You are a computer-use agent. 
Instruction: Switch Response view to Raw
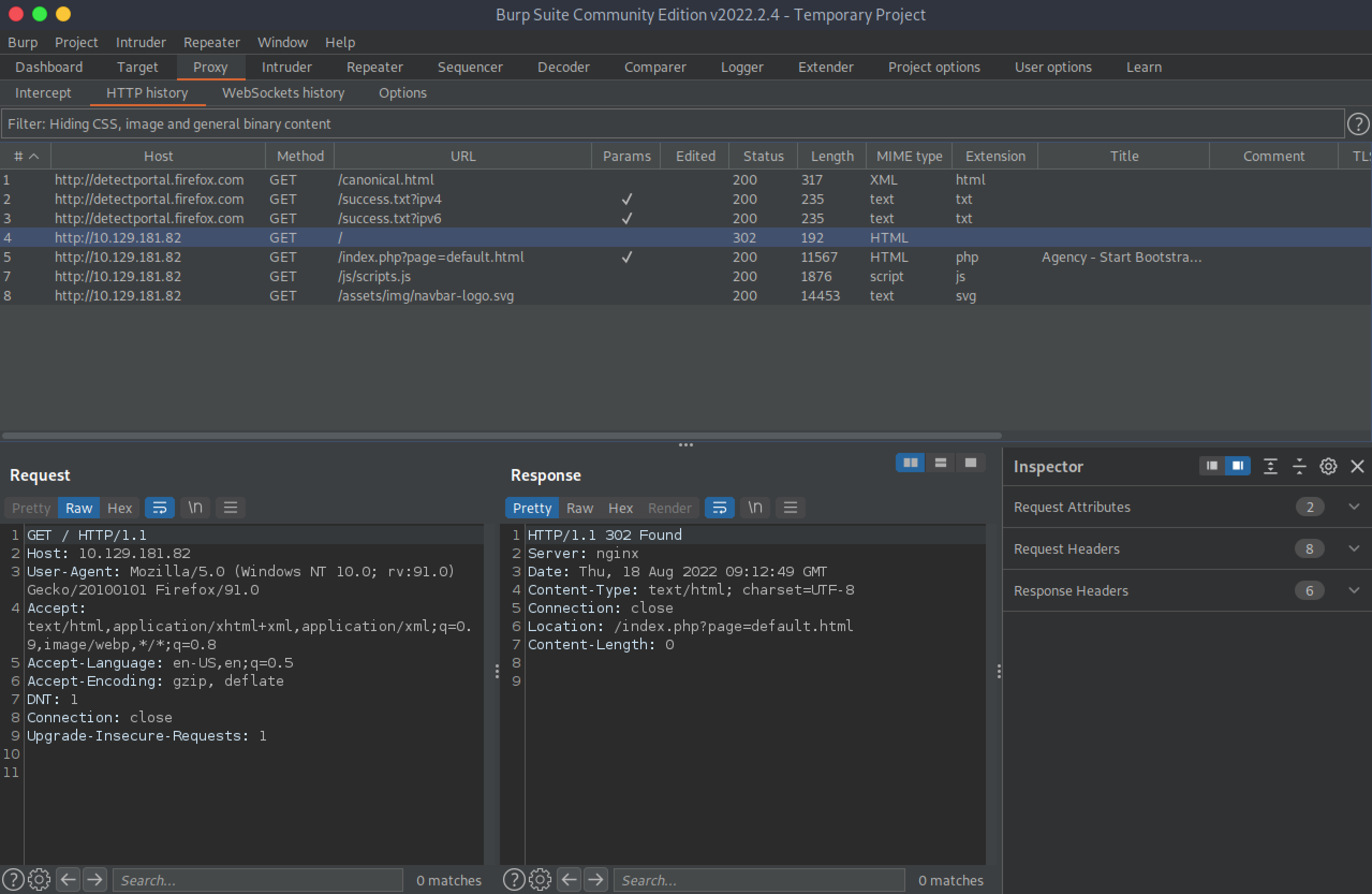click(x=579, y=508)
